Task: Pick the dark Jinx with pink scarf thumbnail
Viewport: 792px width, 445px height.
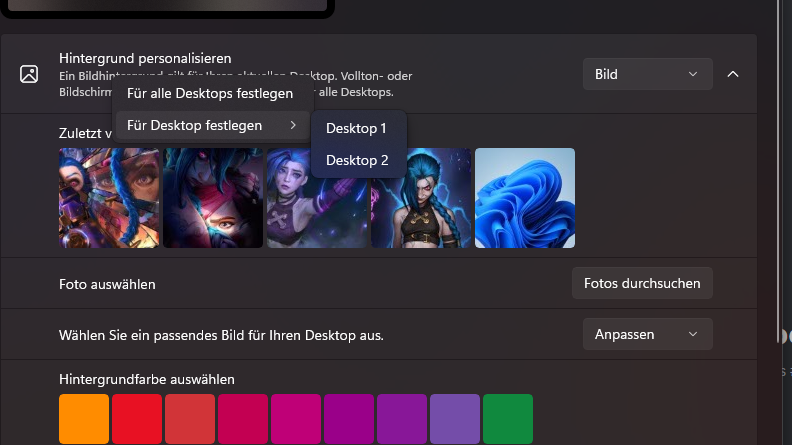Action: [x=213, y=198]
